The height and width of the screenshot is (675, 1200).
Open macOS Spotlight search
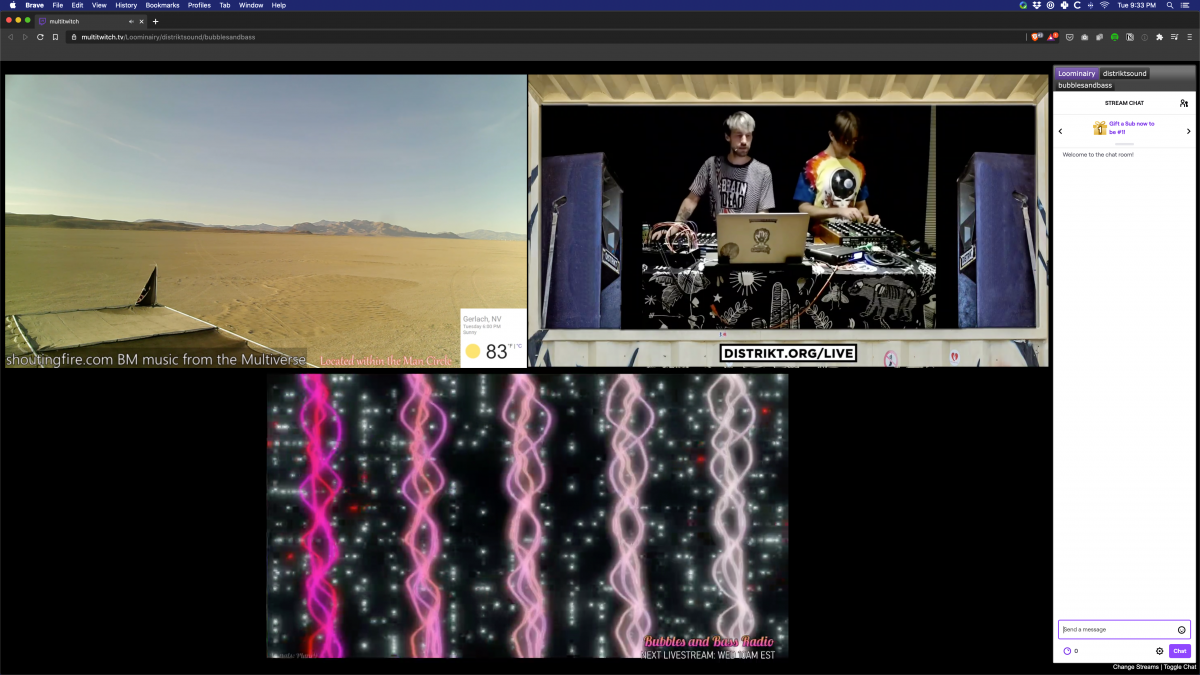pos(1170,5)
